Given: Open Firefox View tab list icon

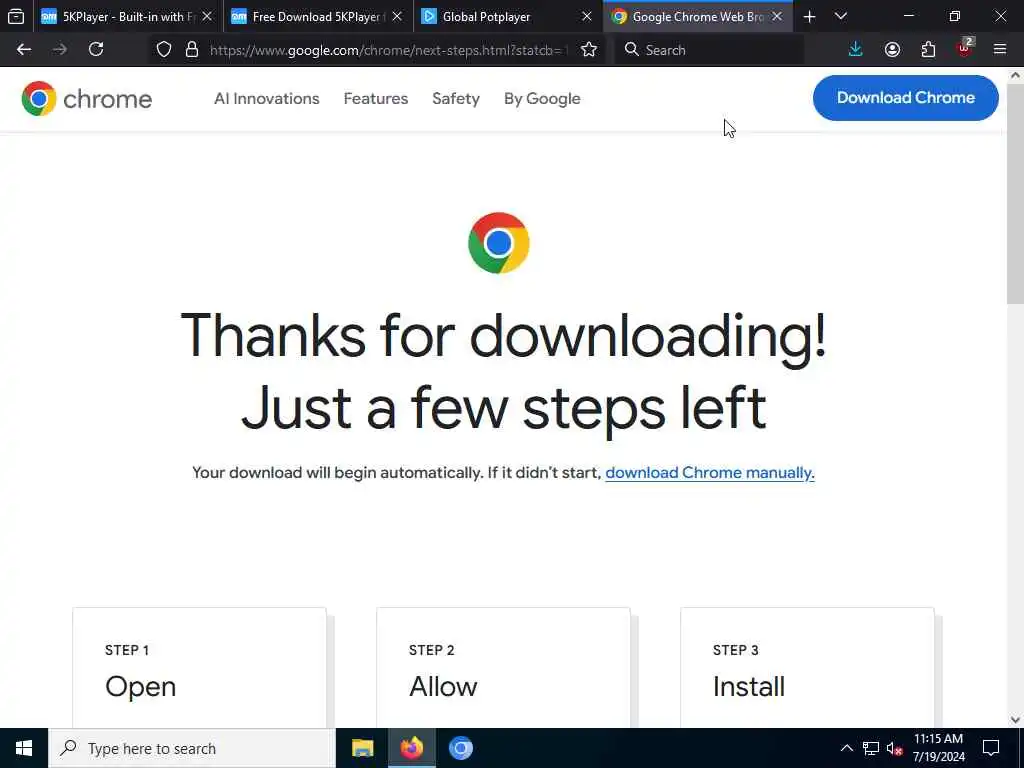Looking at the screenshot, I should (x=16, y=16).
